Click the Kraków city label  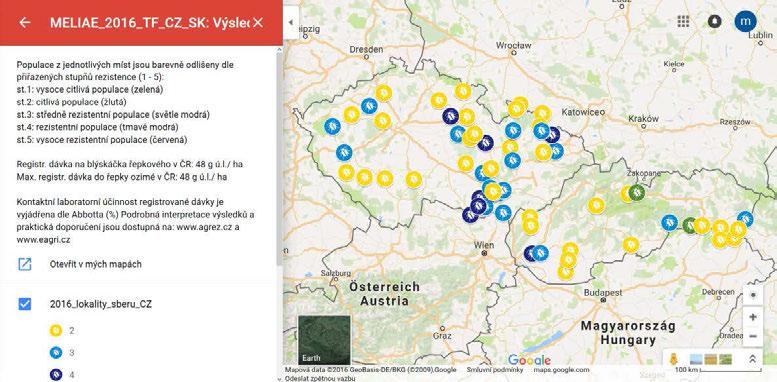pos(643,119)
